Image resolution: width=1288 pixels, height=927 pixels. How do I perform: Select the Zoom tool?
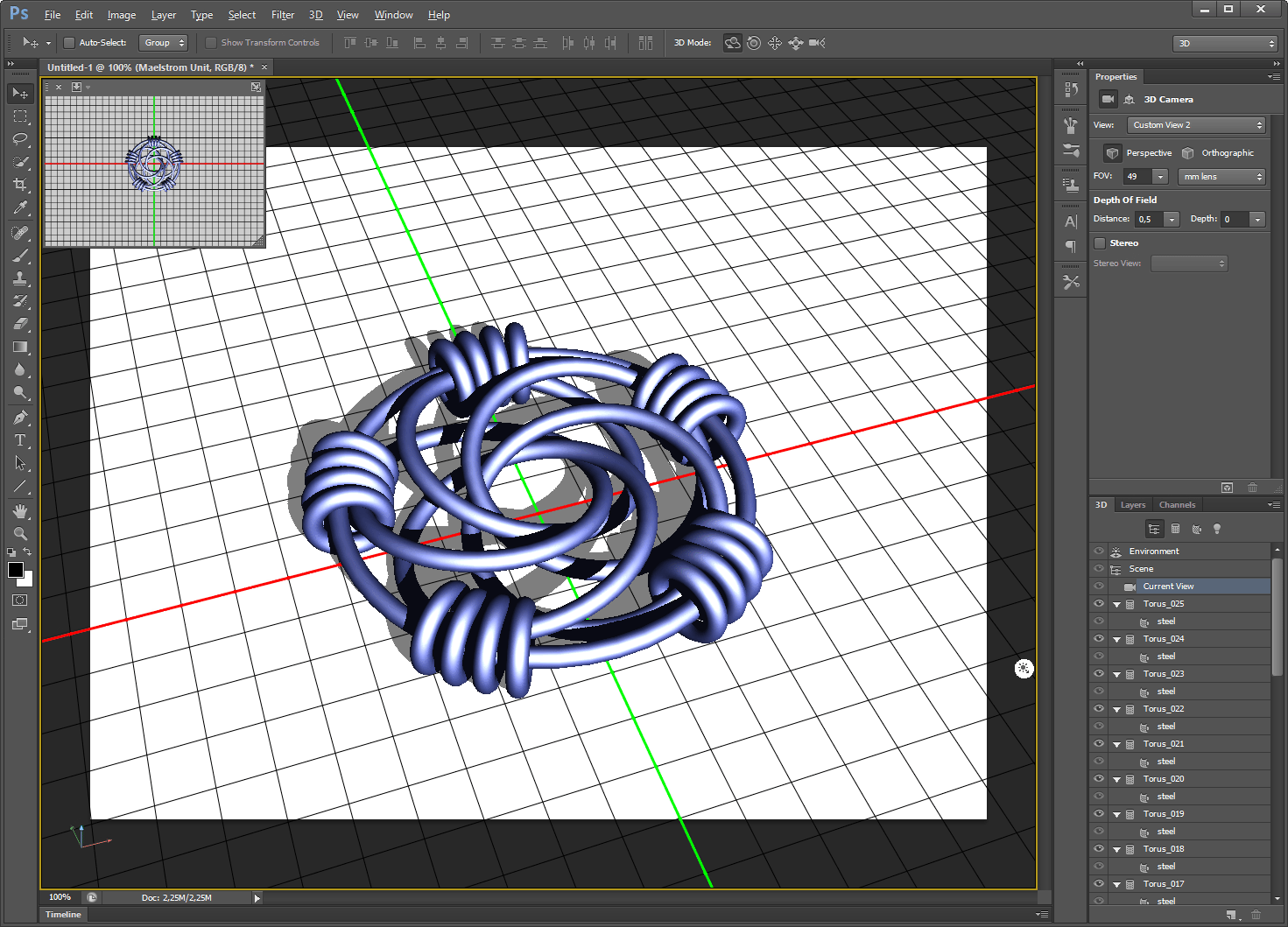point(20,534)
